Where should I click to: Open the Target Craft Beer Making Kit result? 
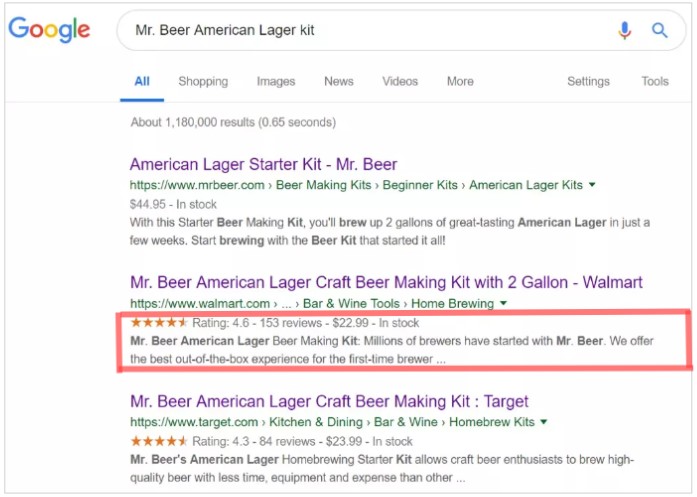pos(329,401)
